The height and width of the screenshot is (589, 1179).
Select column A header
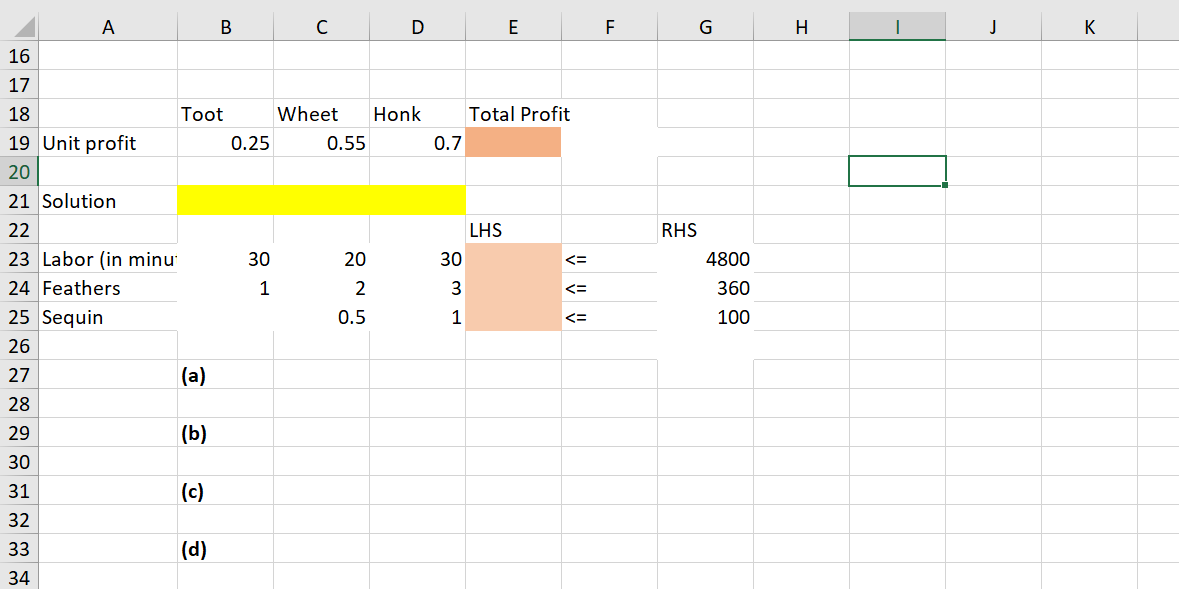tap(108, 27)
